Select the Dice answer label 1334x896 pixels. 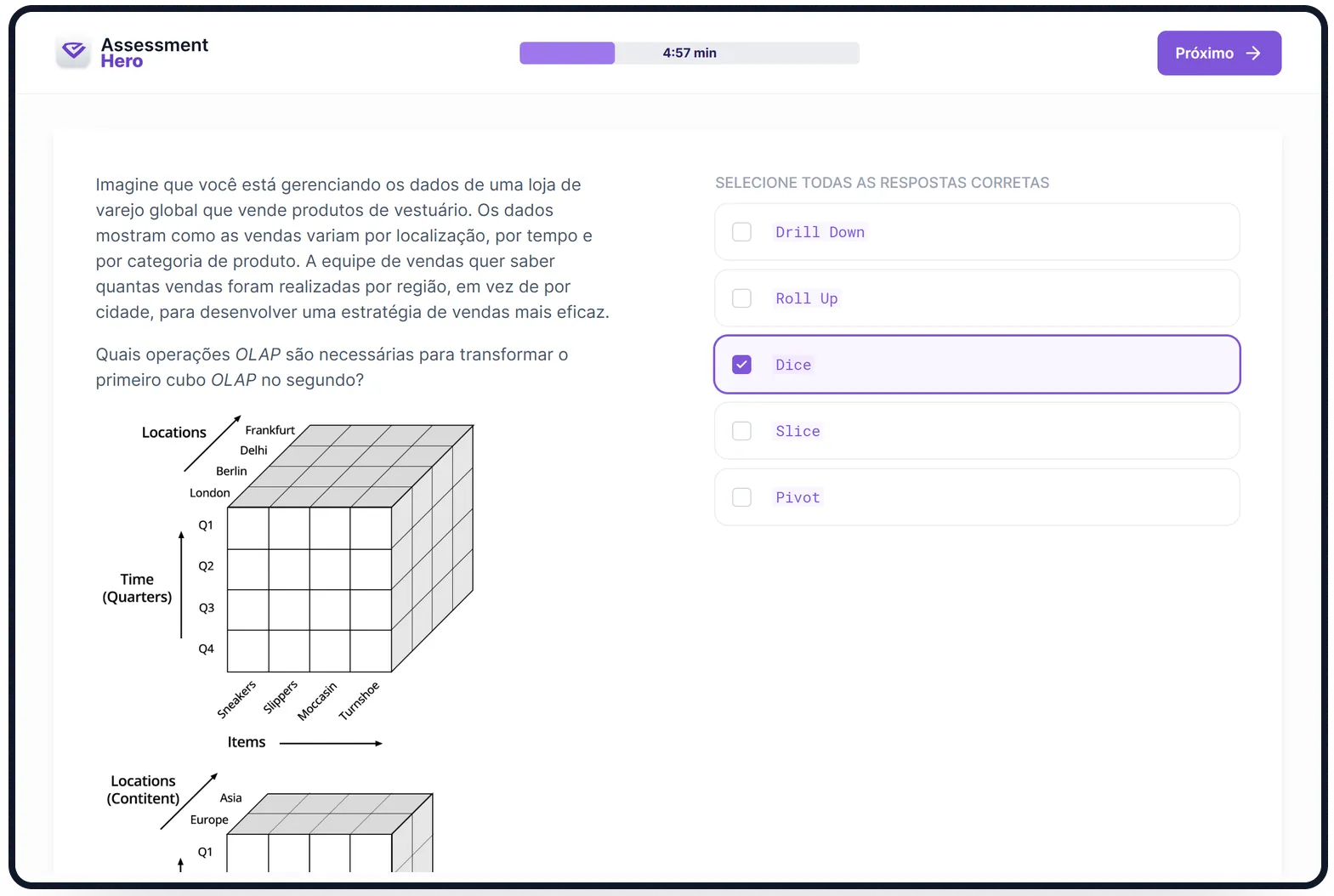[x=793, y=365]
